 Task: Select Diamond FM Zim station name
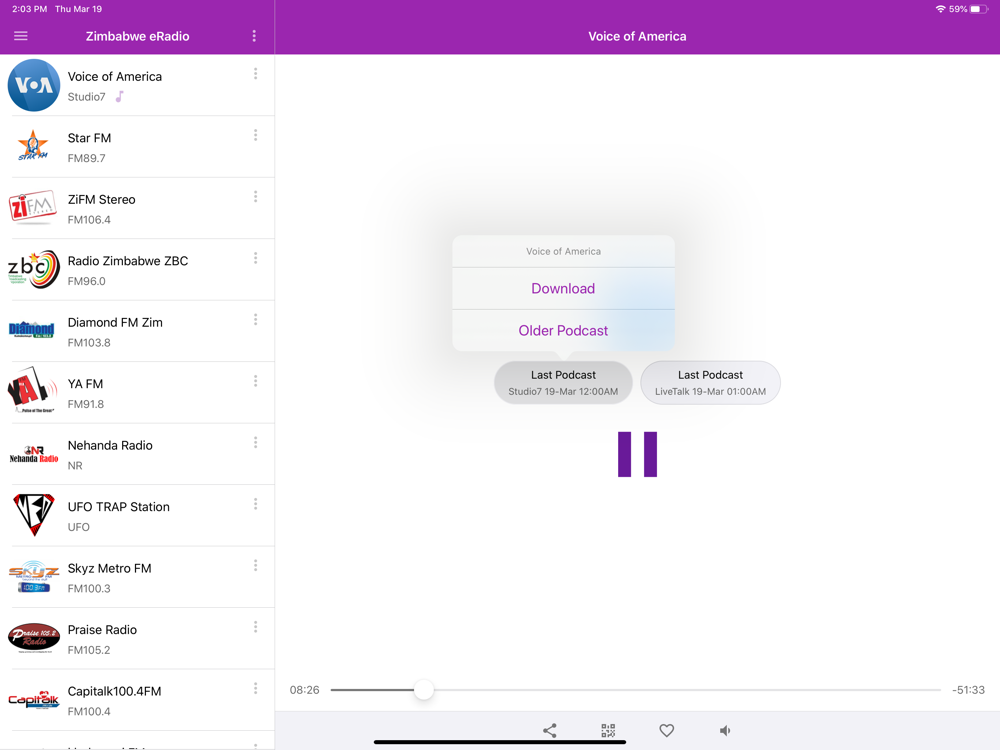click(x=115, y=322)
